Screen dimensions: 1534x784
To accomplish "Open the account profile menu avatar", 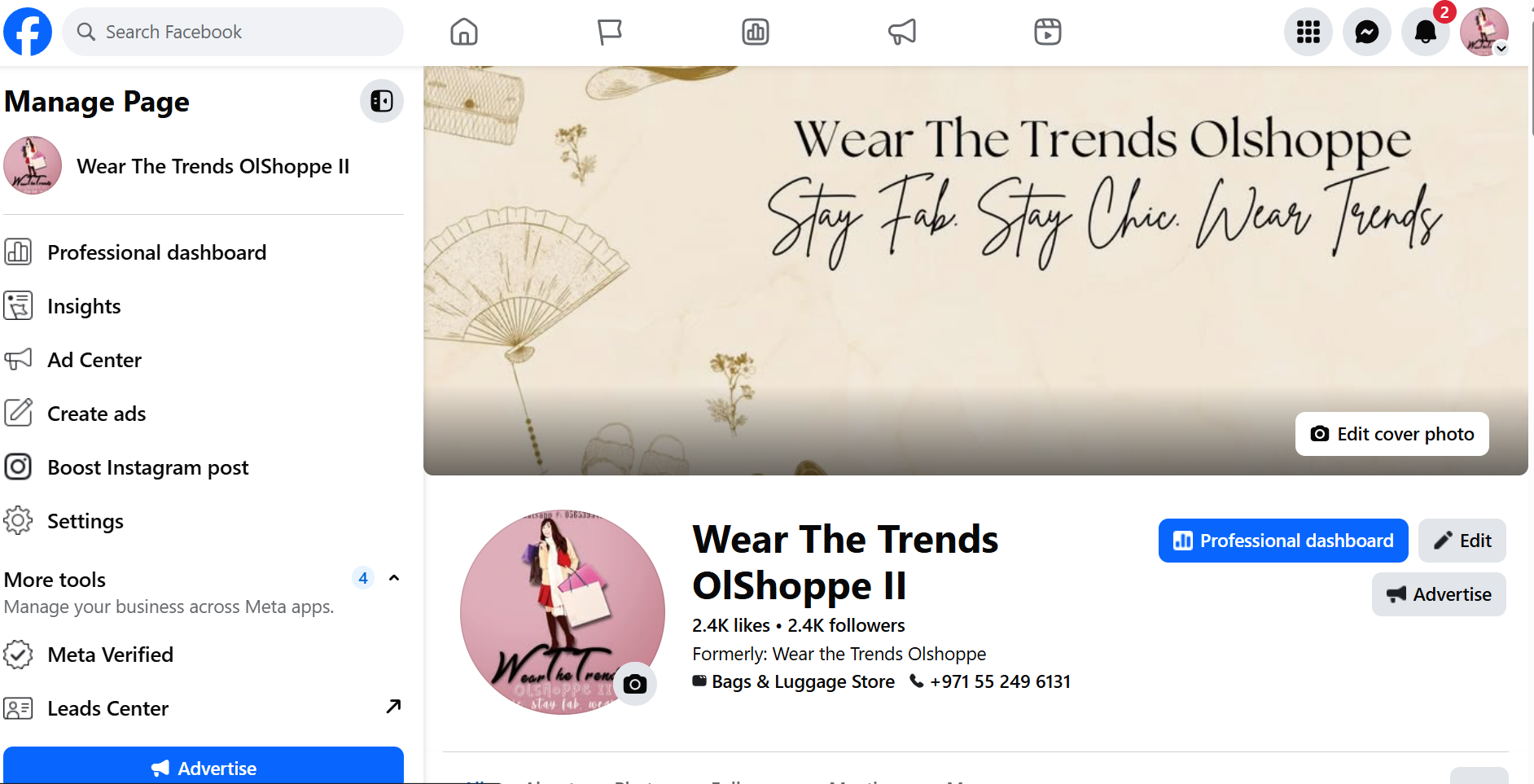I will [x=1484, y=32].
